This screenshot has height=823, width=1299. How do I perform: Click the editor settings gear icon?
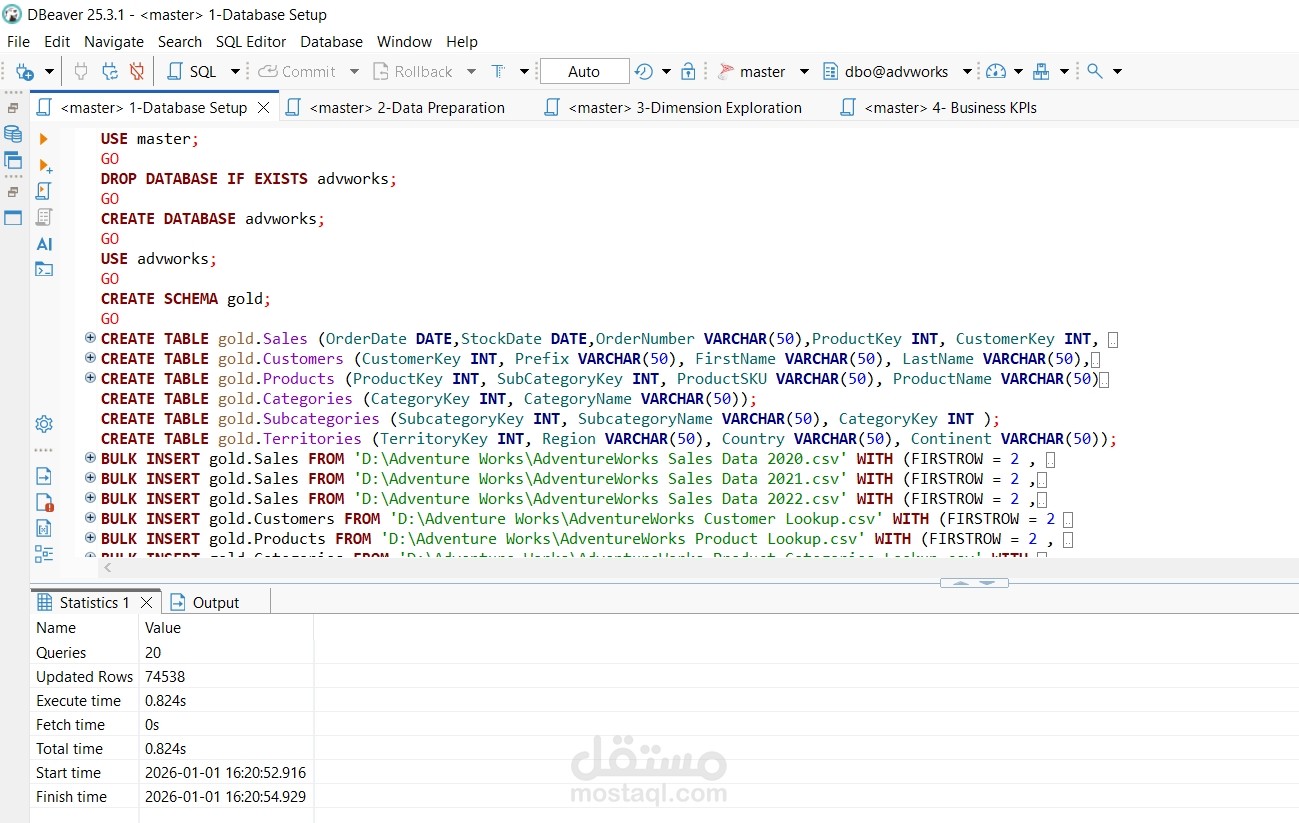(x=43, y=424)
